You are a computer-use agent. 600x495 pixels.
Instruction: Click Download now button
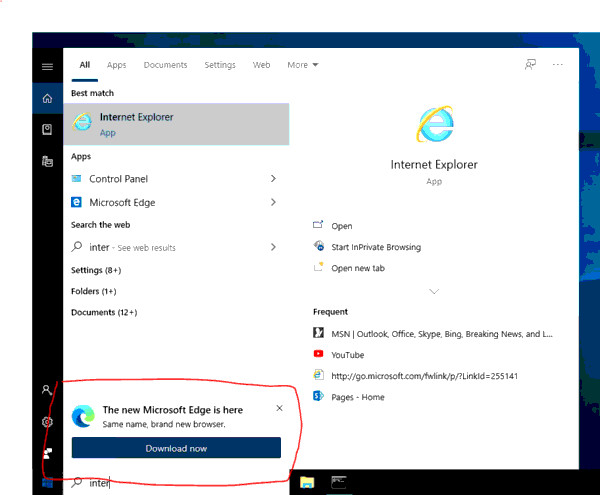coord(176,448)
